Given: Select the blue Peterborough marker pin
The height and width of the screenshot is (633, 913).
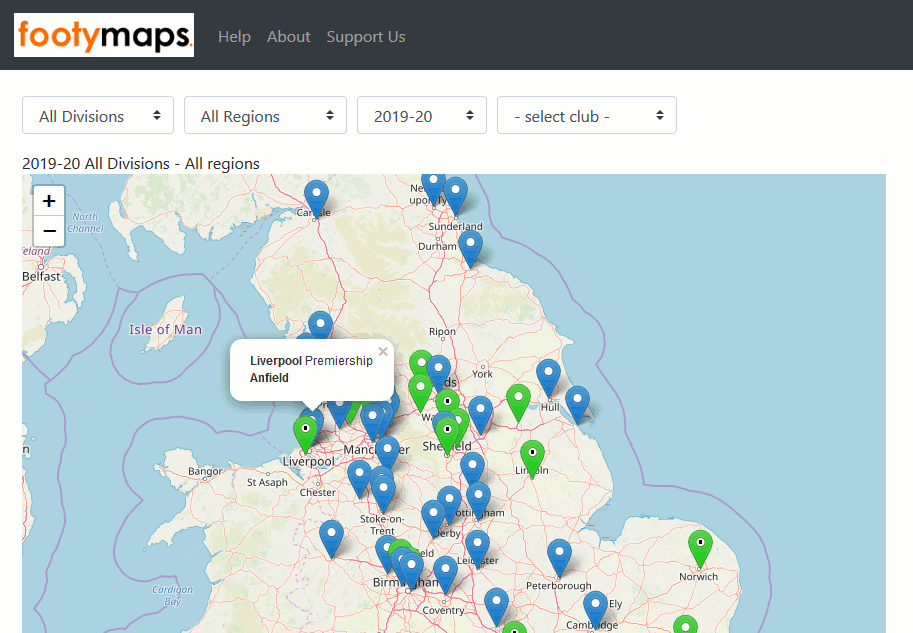Looking at the screenshot, I should (559, 555).
